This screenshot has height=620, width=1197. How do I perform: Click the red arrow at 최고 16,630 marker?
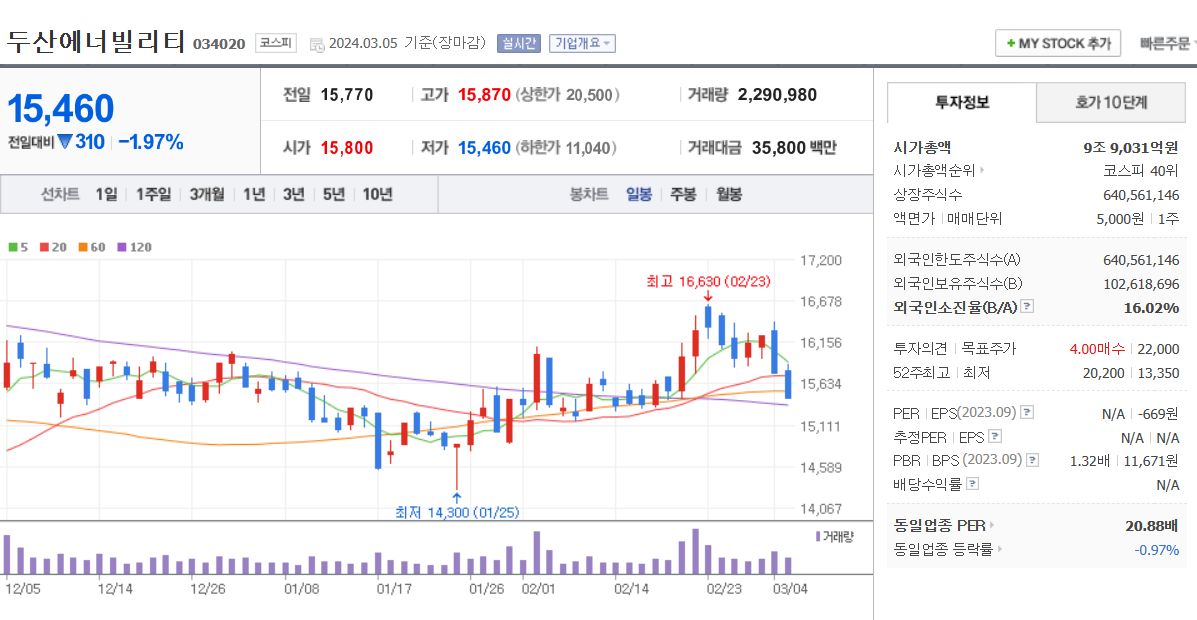pos(708,297)
